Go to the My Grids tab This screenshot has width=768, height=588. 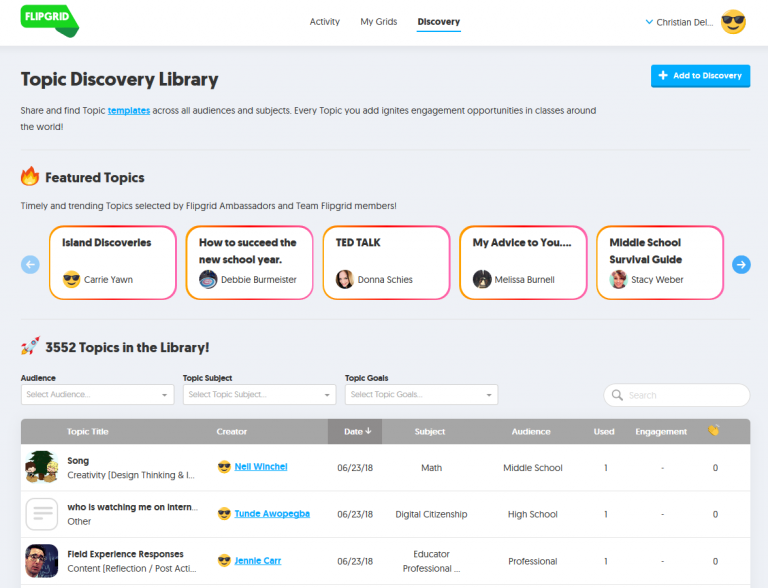coord(379,22)
